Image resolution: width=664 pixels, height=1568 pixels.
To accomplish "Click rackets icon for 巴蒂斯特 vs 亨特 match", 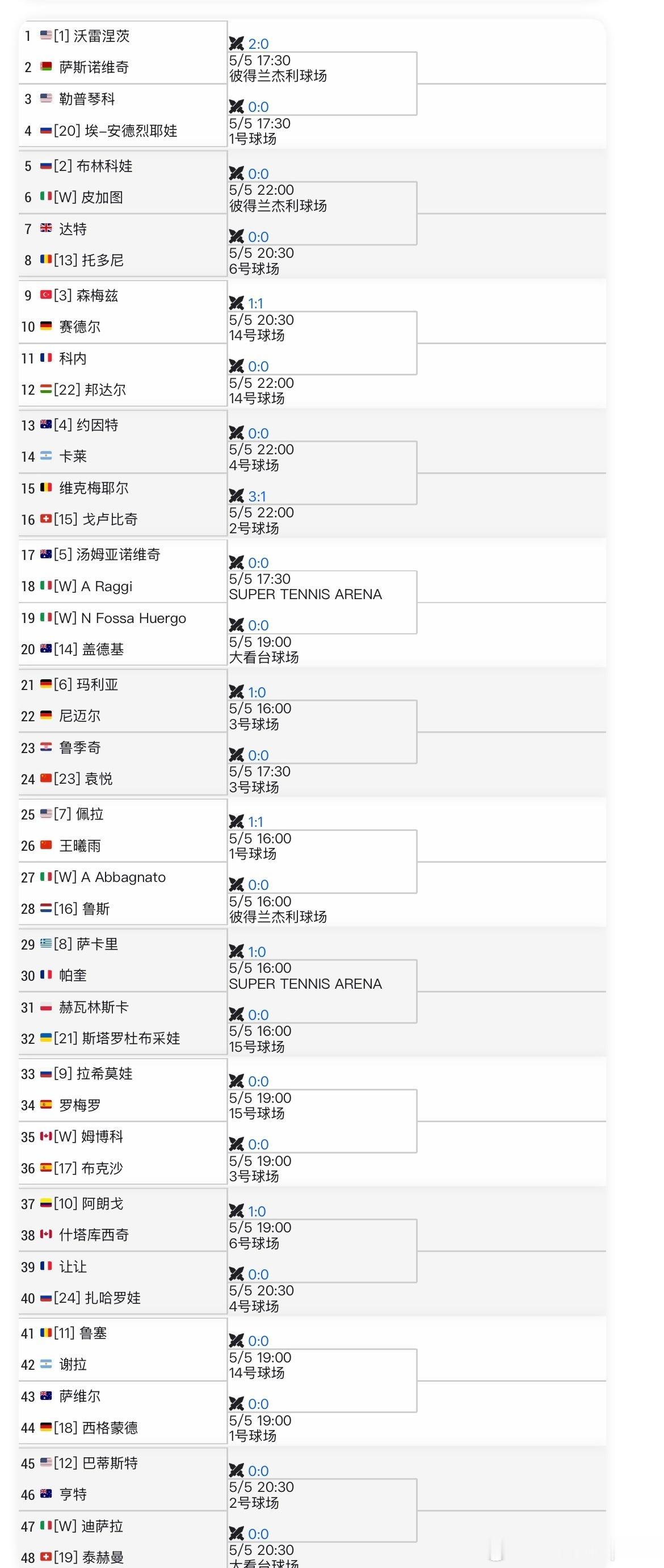I will pos(236,1470).
